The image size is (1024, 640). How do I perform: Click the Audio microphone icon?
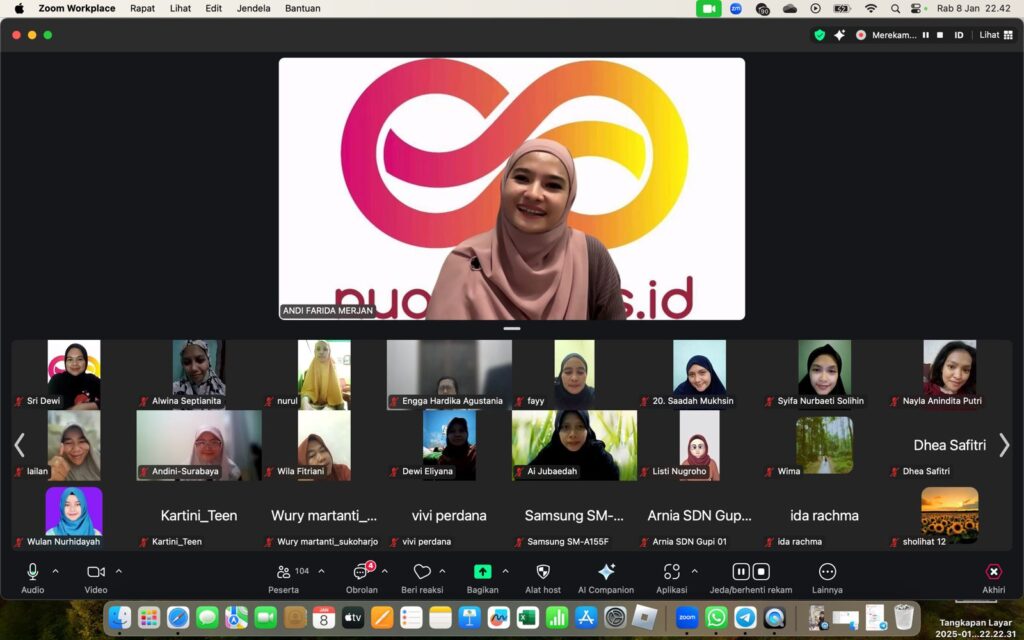pos(32,572)
